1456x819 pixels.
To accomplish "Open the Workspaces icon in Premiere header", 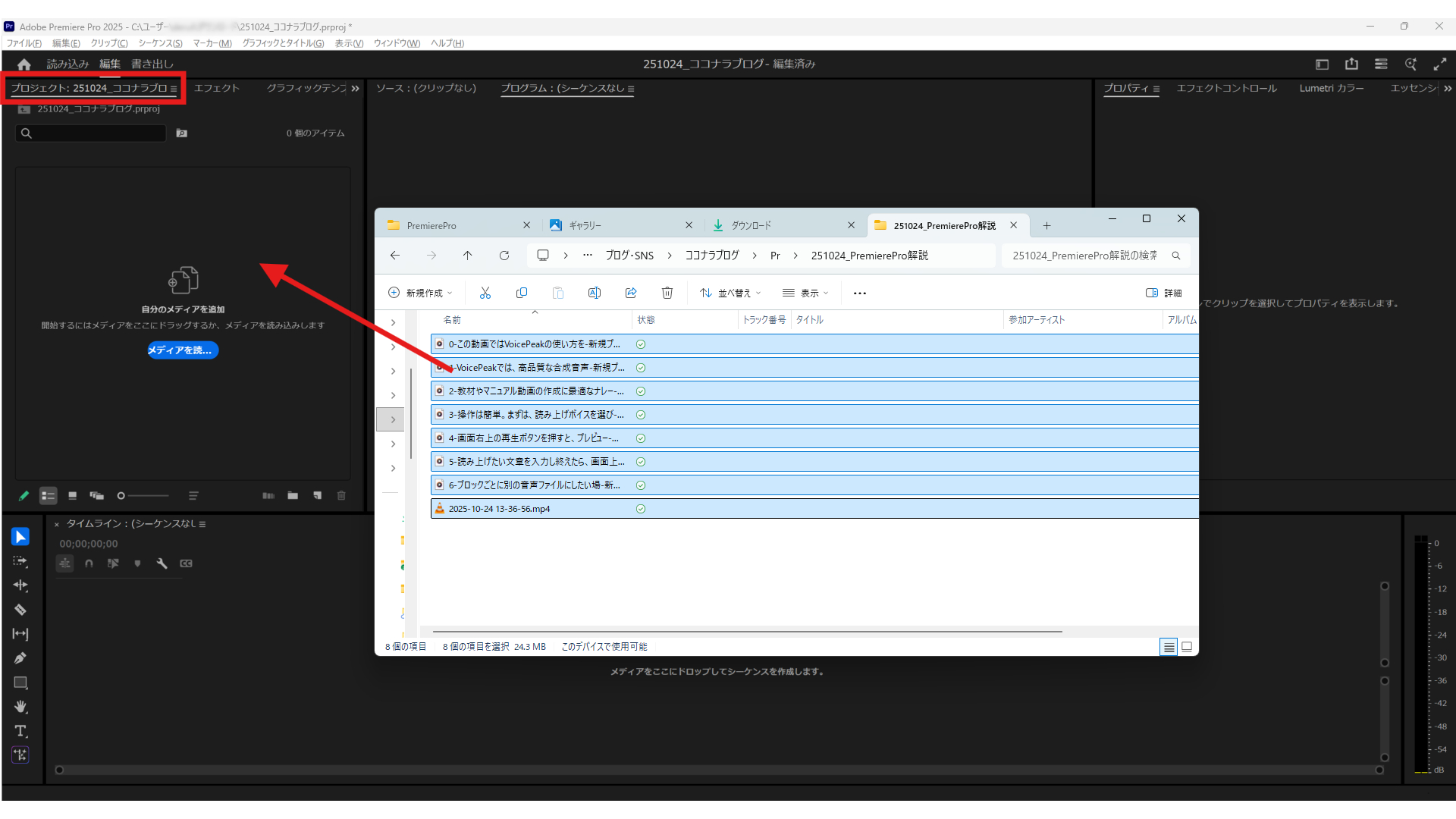I will [x=1322, y=64].
